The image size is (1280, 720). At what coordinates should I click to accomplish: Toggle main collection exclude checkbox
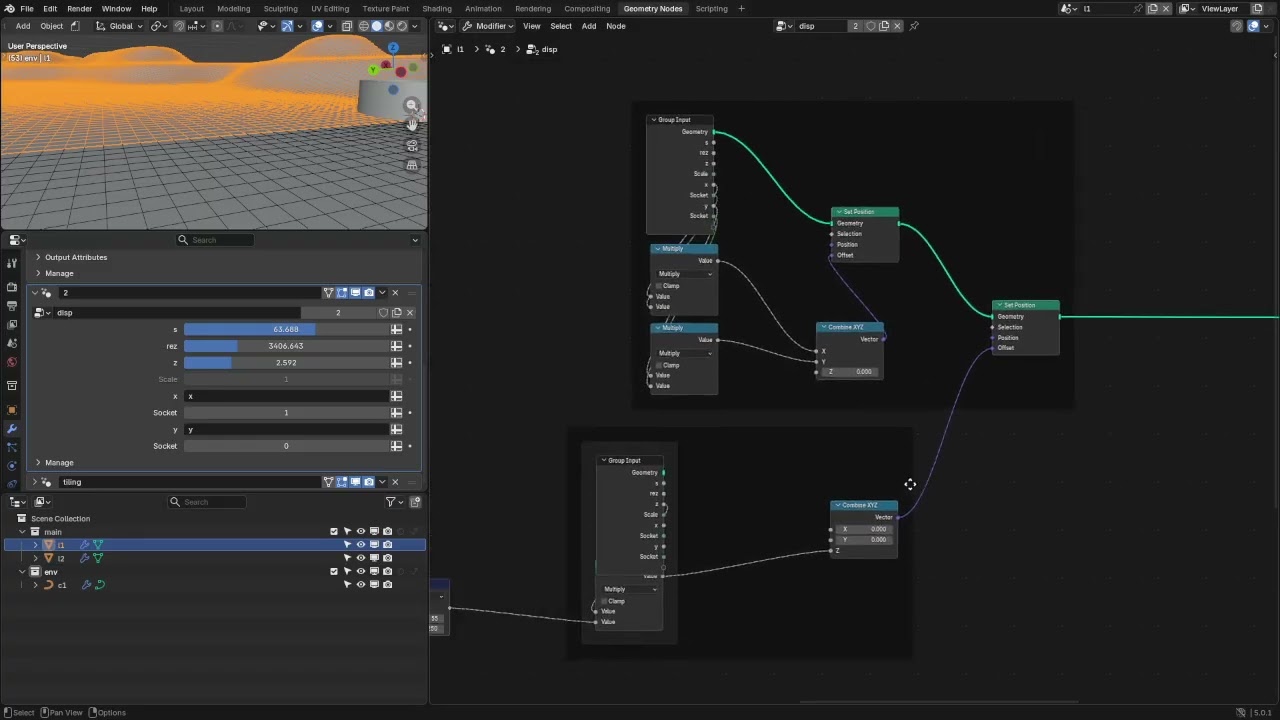[x=334, y=532]
